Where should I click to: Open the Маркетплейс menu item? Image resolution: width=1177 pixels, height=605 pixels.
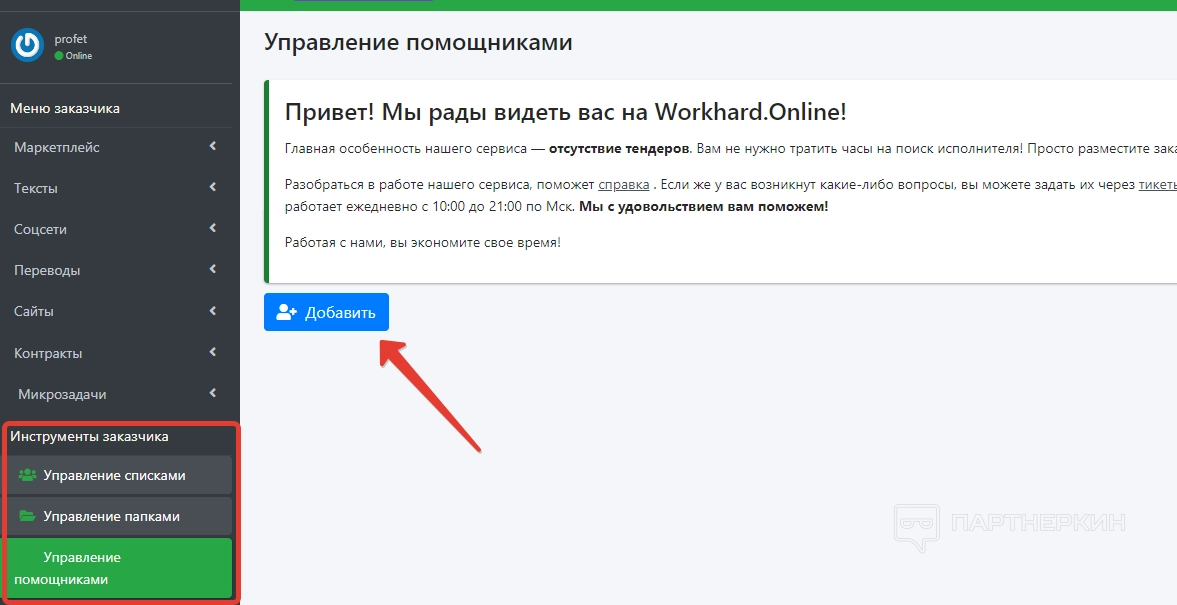[116, 147]
